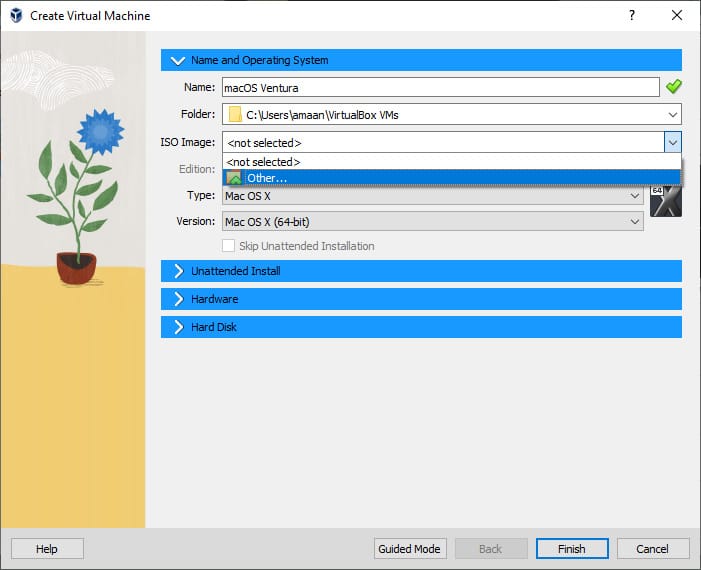
Task: Click the VirtualBox logo in title bar
Action: tap(15, 16)
